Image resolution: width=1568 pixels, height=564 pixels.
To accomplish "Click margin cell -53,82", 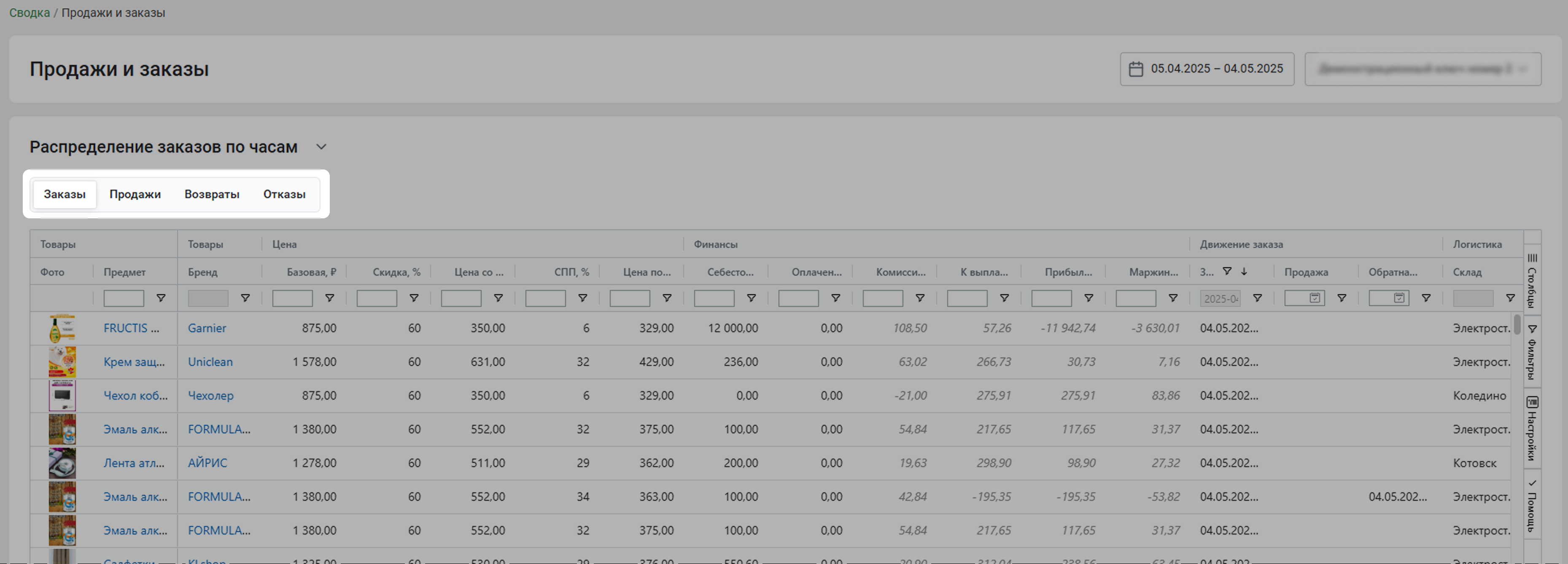I will tap(1163, 497).
